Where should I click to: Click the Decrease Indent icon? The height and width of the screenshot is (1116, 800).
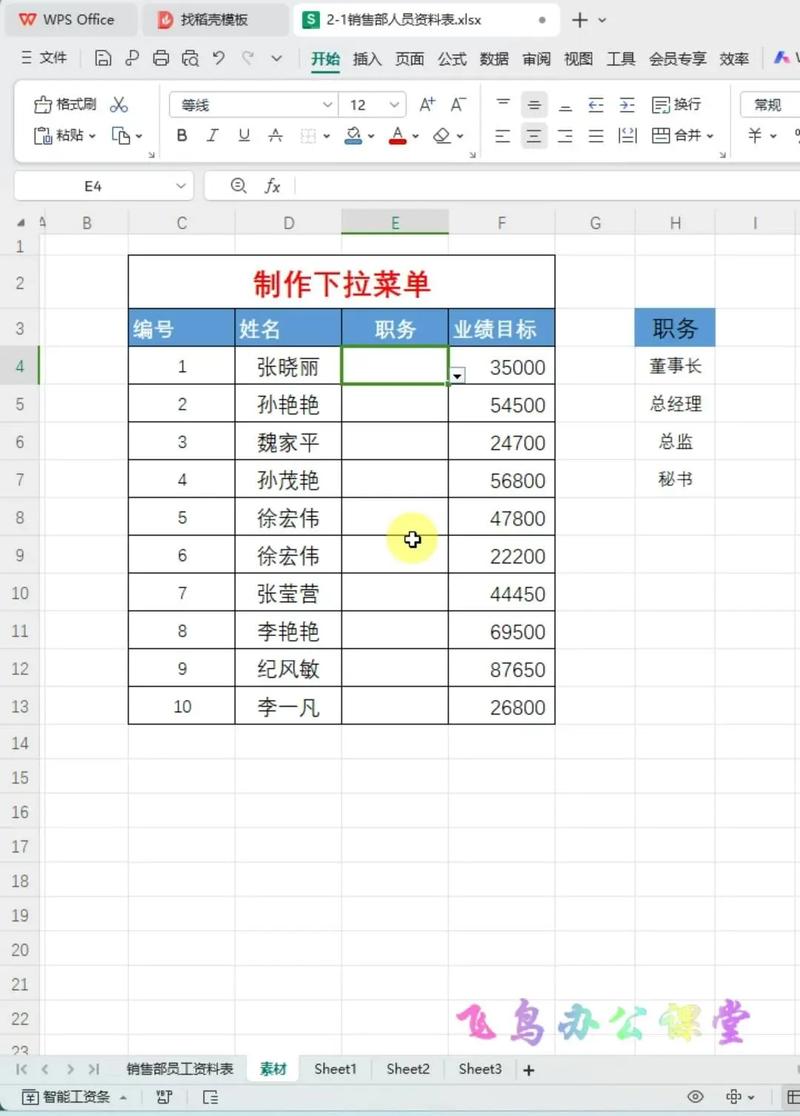(596, 105)
